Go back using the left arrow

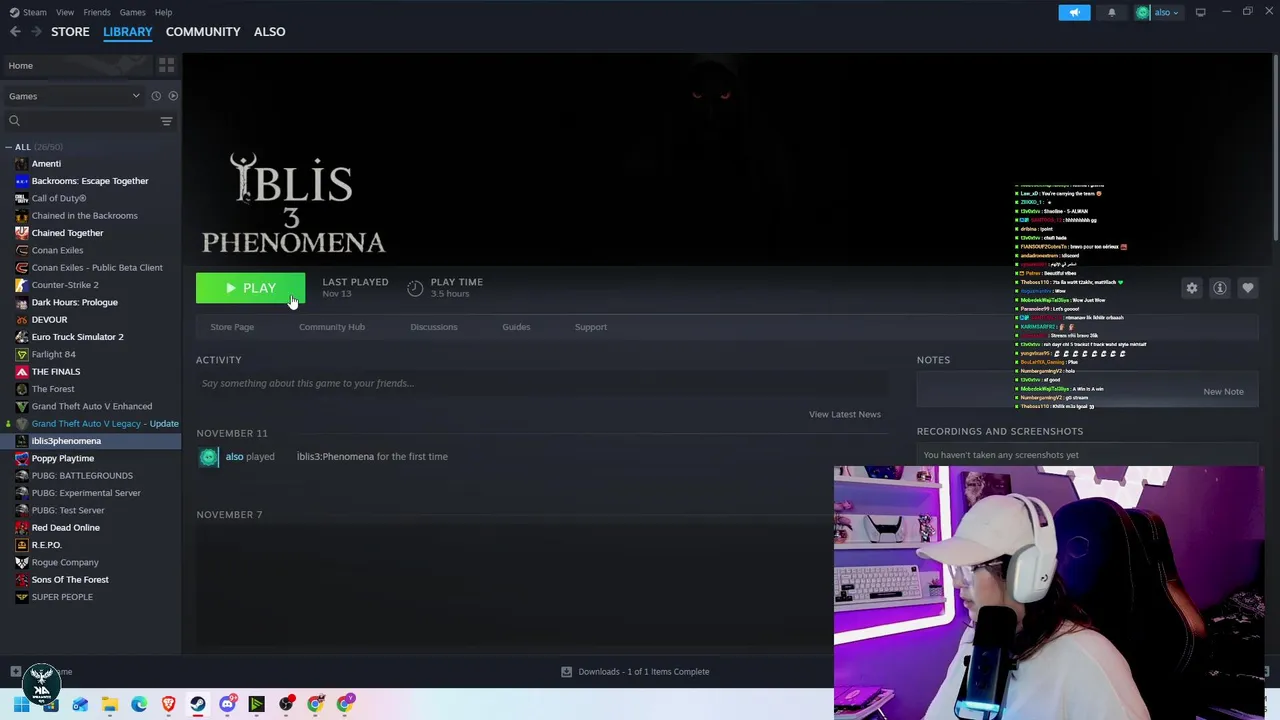(x=15, y=32)
